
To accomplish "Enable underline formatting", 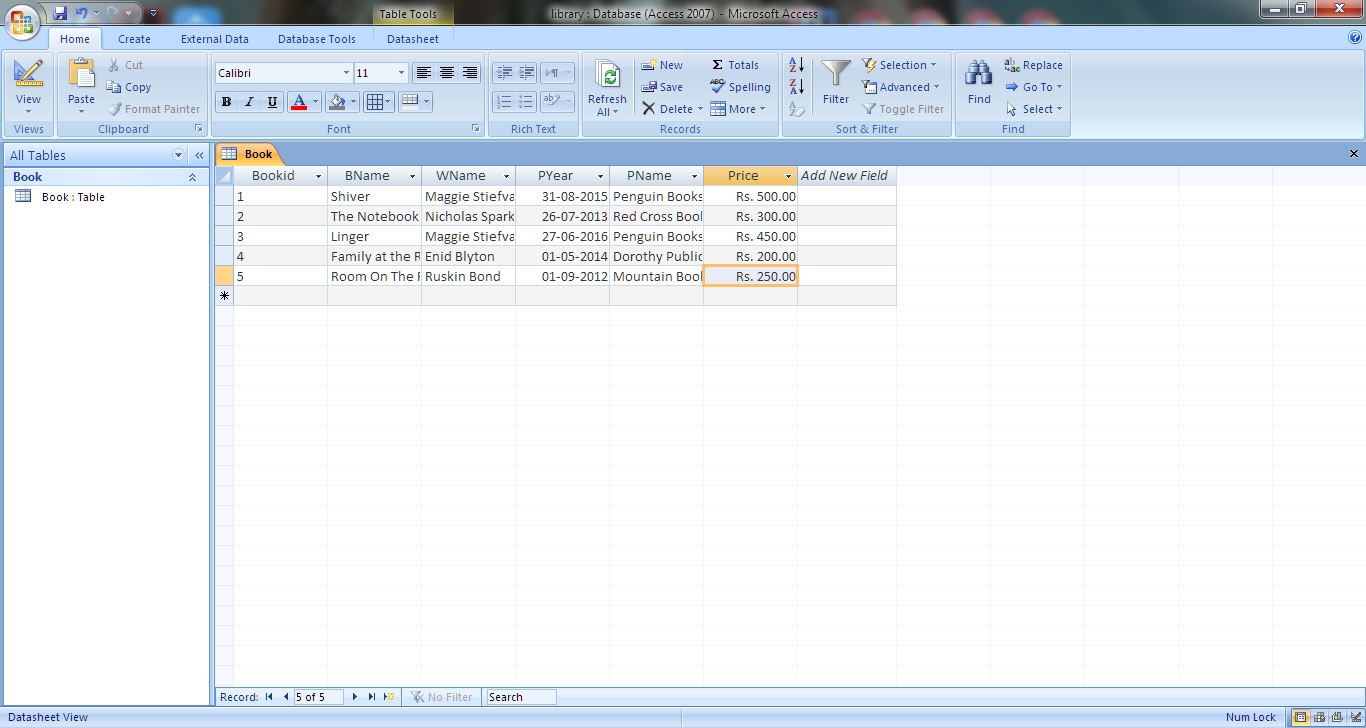I will pyautogui.click(x=272, y=101).
